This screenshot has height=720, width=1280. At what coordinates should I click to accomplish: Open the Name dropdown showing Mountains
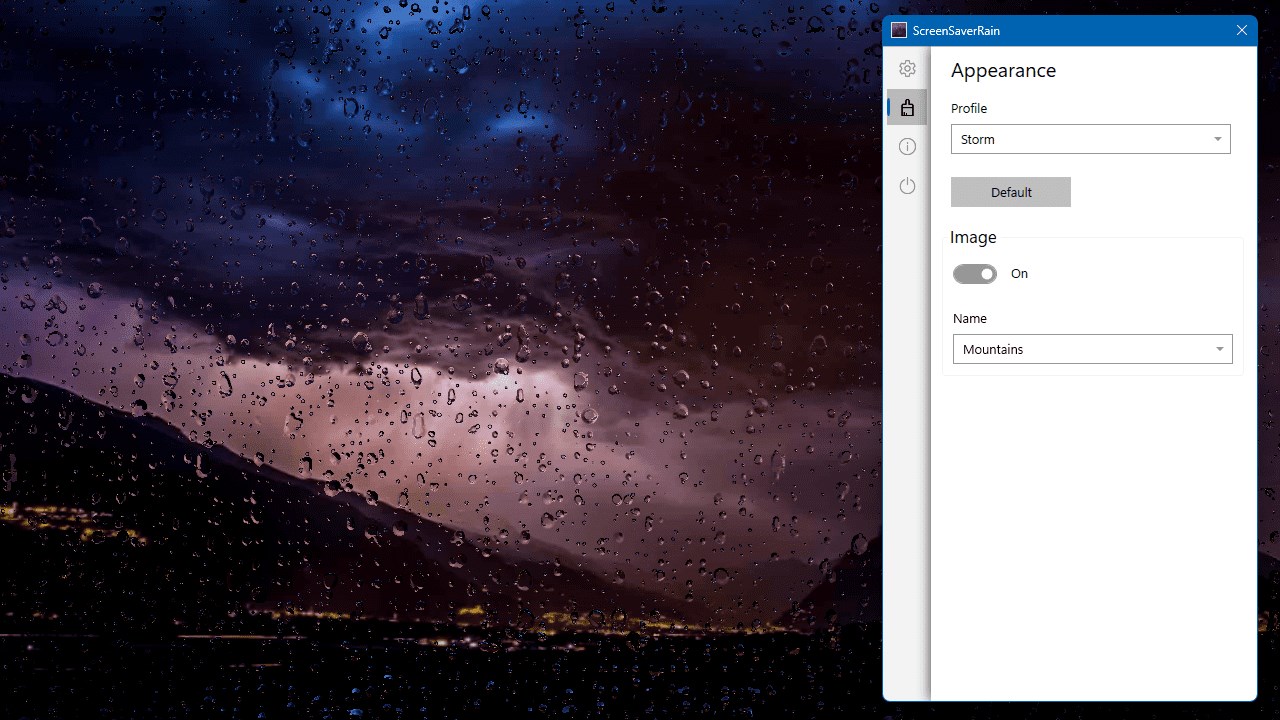tap(1092, 348)
